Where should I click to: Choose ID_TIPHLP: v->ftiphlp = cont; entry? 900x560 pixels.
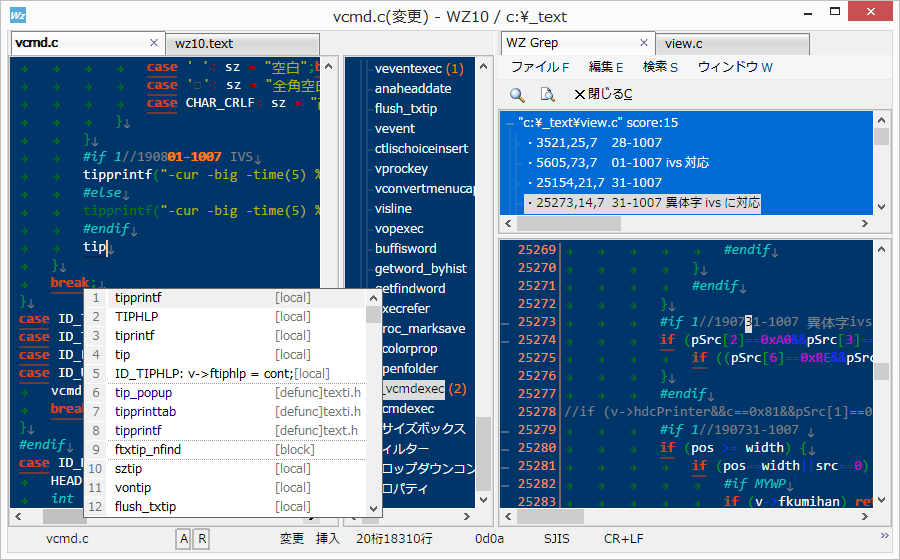coord(225,374)
